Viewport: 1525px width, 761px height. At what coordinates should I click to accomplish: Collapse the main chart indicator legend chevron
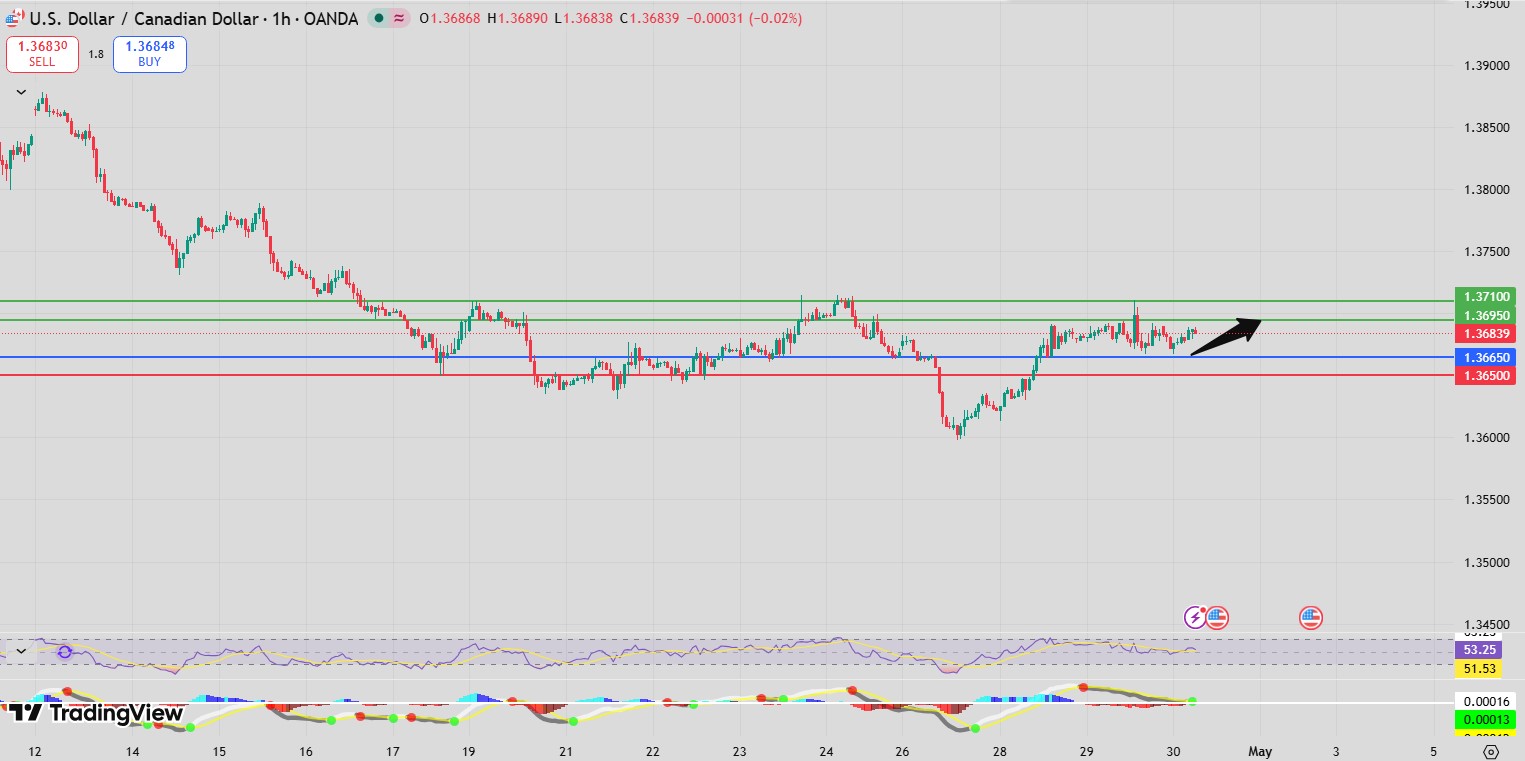tap(21, 92)
